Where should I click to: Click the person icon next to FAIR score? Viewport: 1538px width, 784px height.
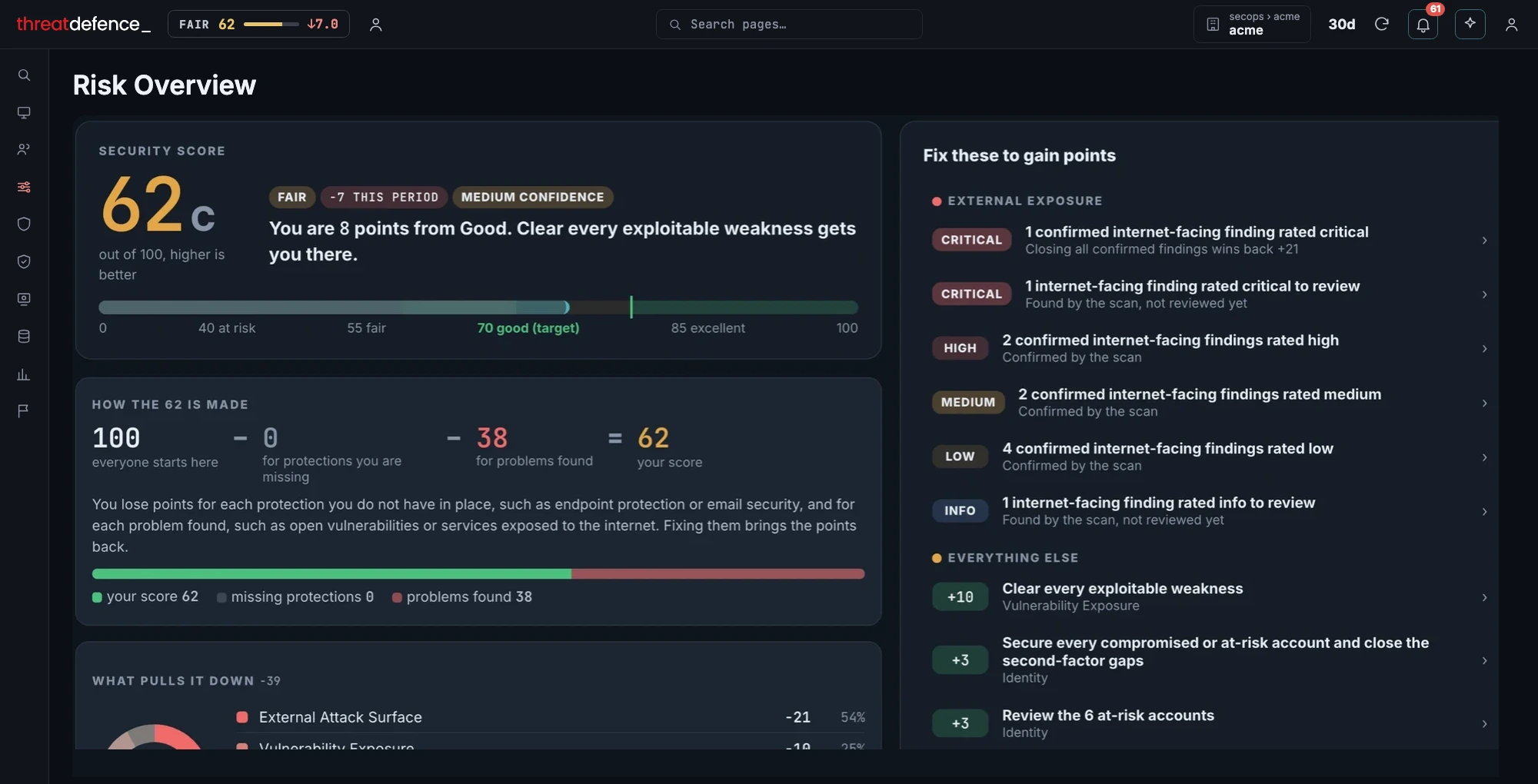click(x=375, y=25)
